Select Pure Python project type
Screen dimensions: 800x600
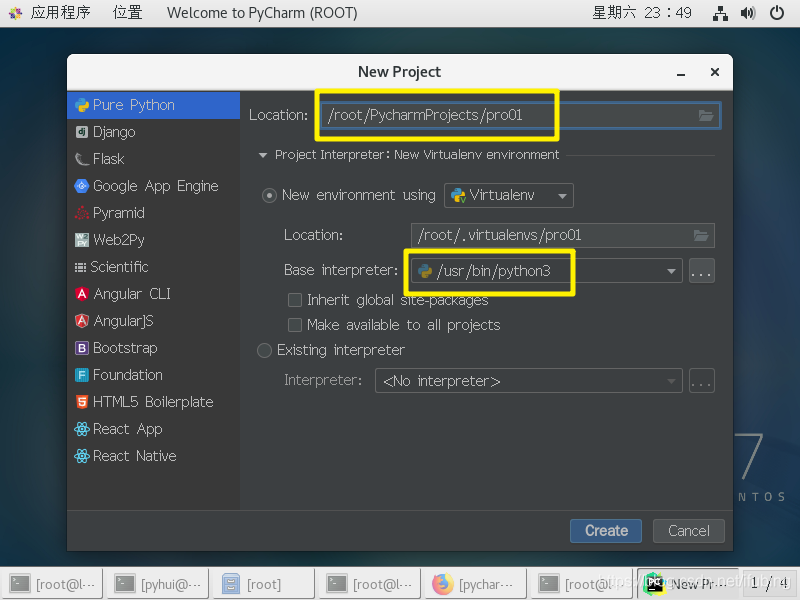(153, 105)
